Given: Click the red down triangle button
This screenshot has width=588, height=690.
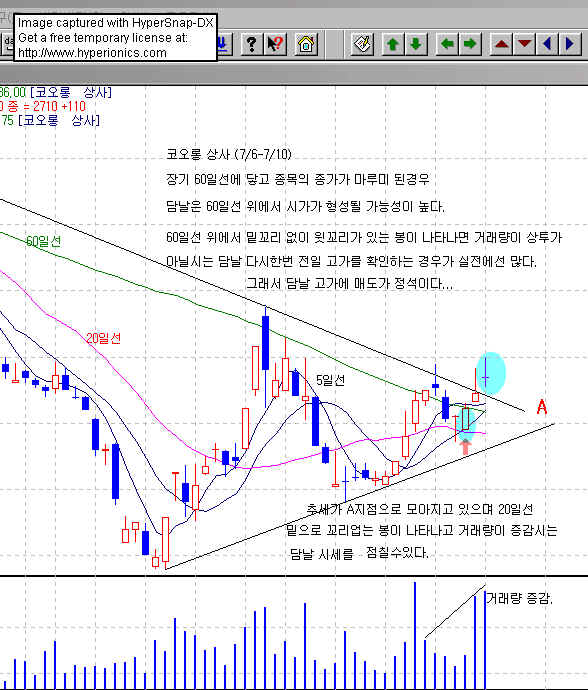Looking at the screenshot, I should point(524,44).
